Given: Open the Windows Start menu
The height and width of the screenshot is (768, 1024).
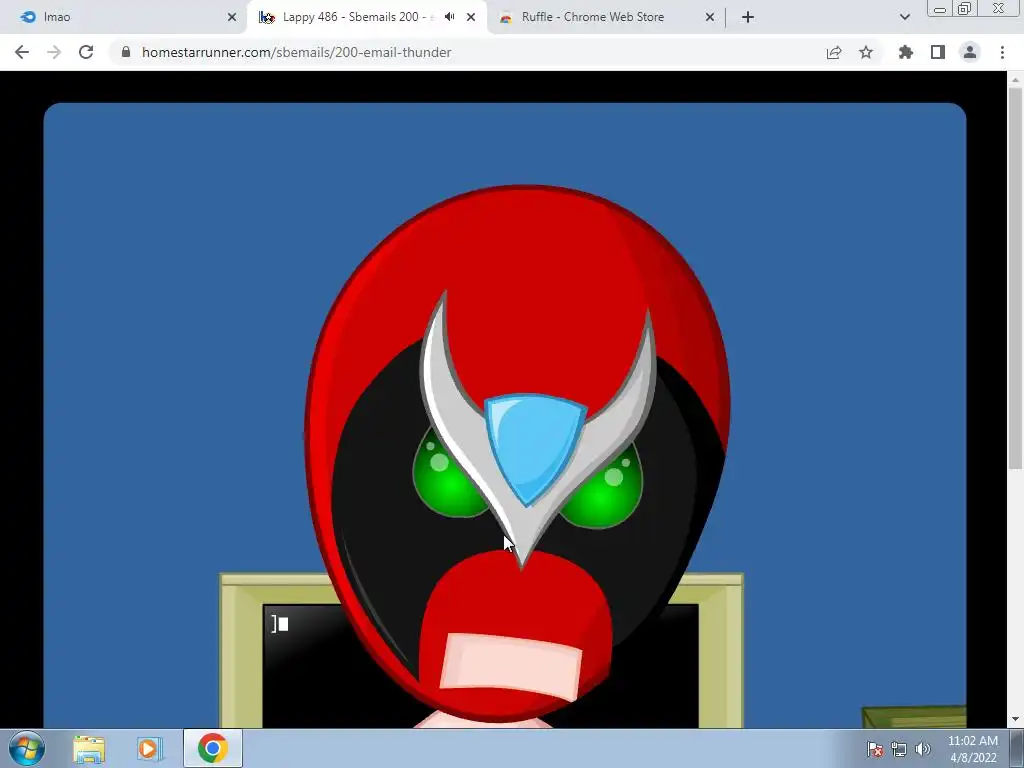Looking at the screenshot, I should pyautogui.click(x=27, y=748).
